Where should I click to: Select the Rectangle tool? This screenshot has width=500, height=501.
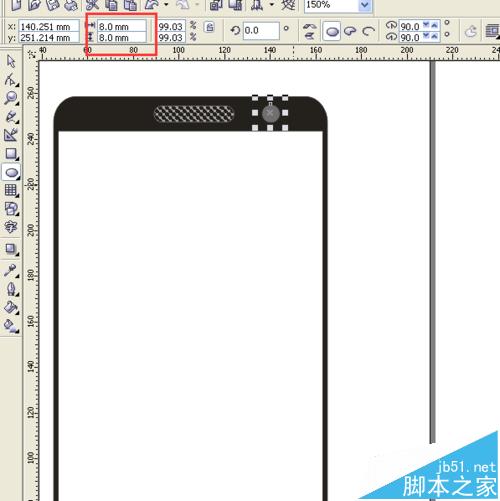[11, 154]
